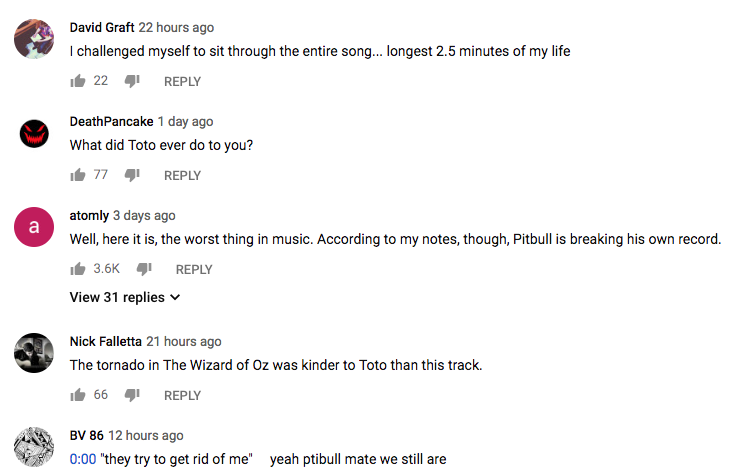Open Nick Falletta's profile picture
Screen dimensions: 729x472
[x=34, y=353]
